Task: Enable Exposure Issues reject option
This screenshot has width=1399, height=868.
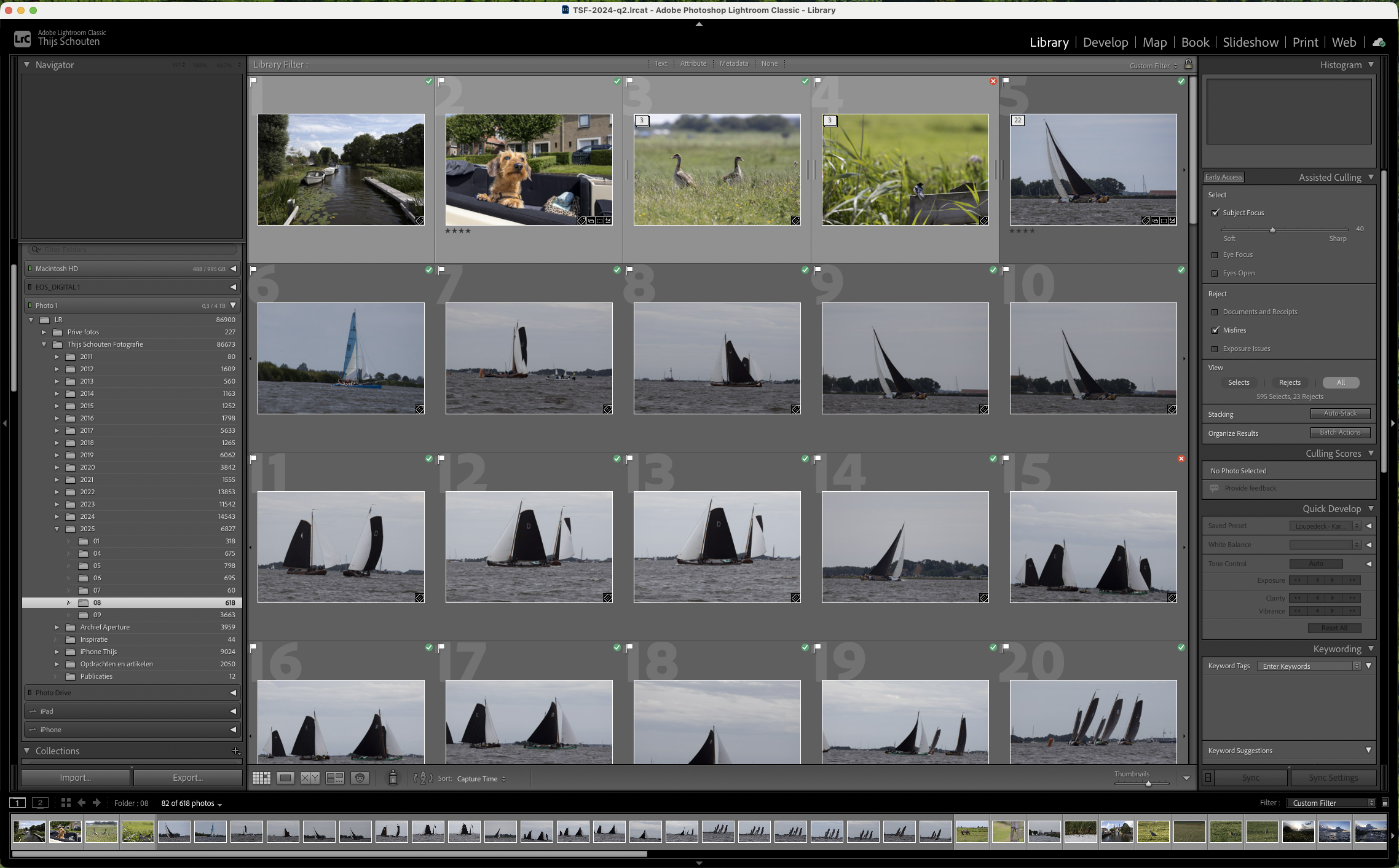Action: [x=1215, y=349]
